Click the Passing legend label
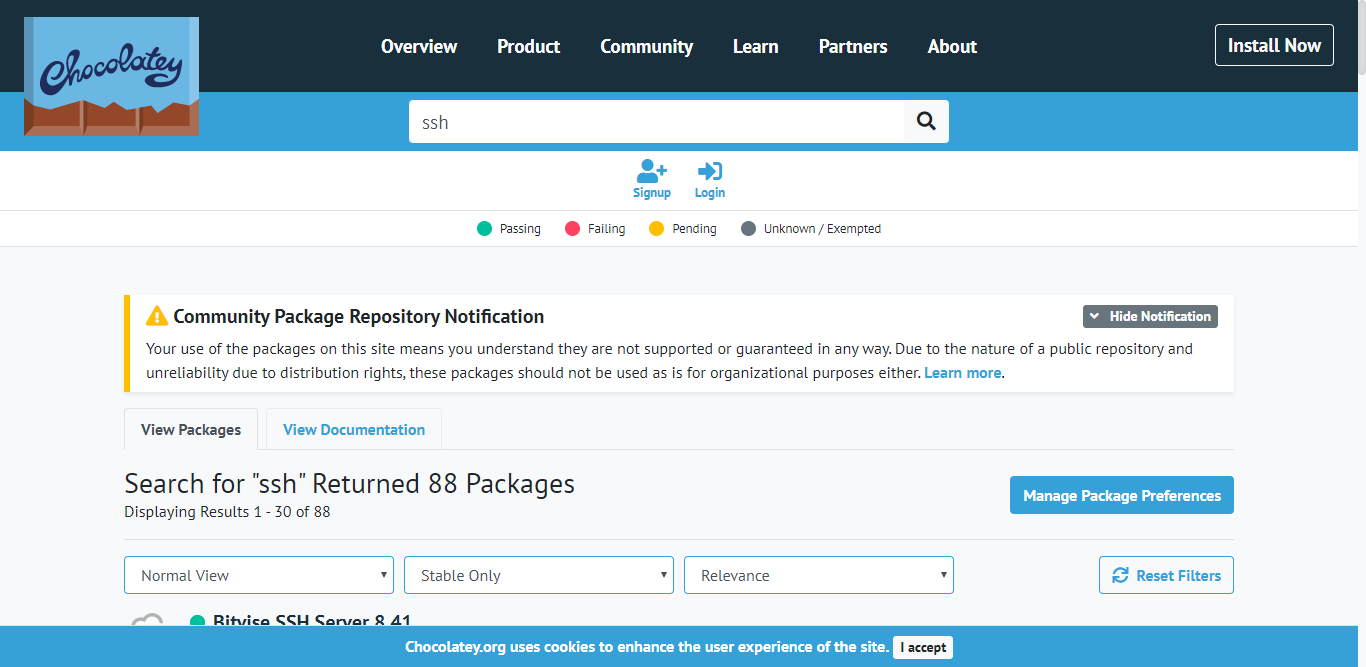 (520, 229)
